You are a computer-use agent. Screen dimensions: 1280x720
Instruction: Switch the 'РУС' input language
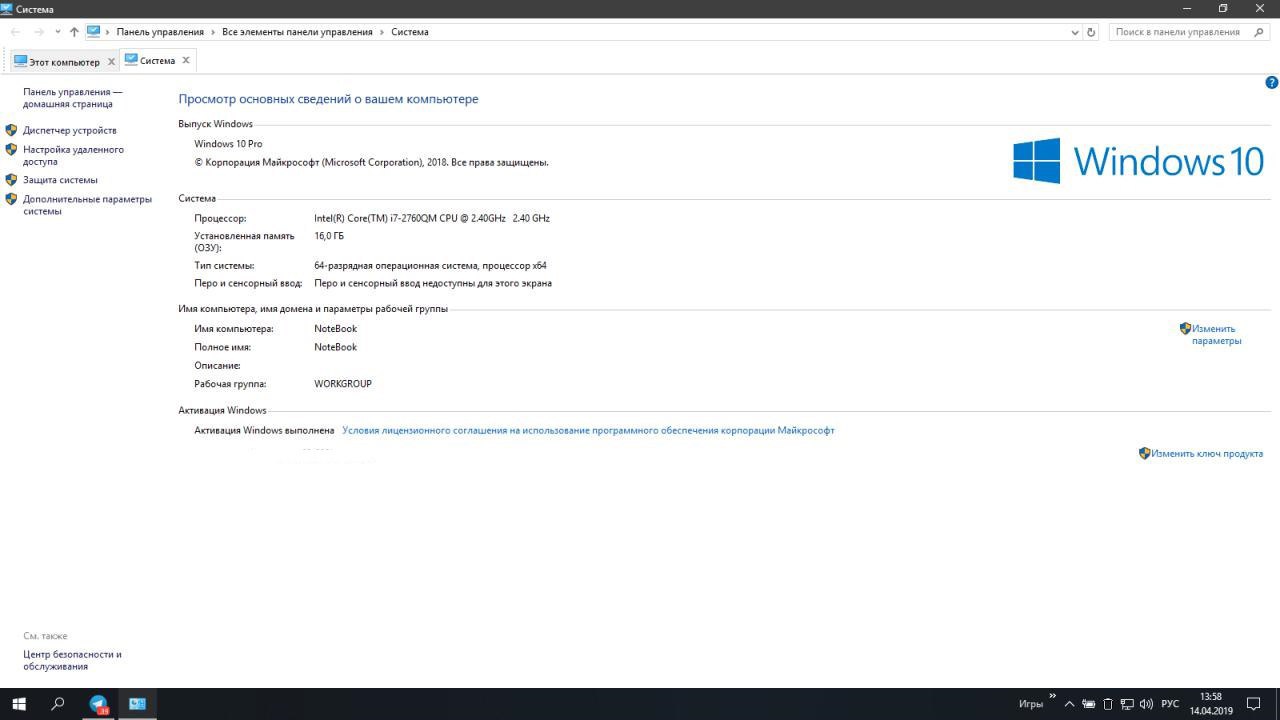click(1170, 704)
